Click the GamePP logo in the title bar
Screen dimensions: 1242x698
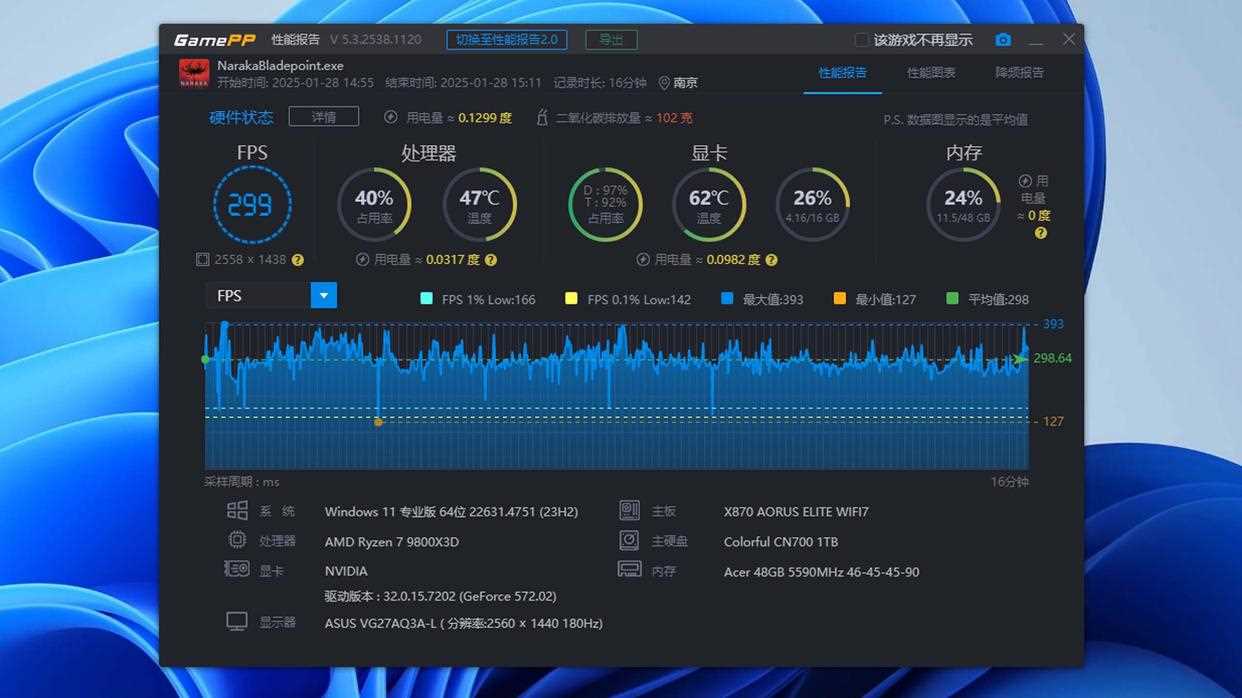214,40
